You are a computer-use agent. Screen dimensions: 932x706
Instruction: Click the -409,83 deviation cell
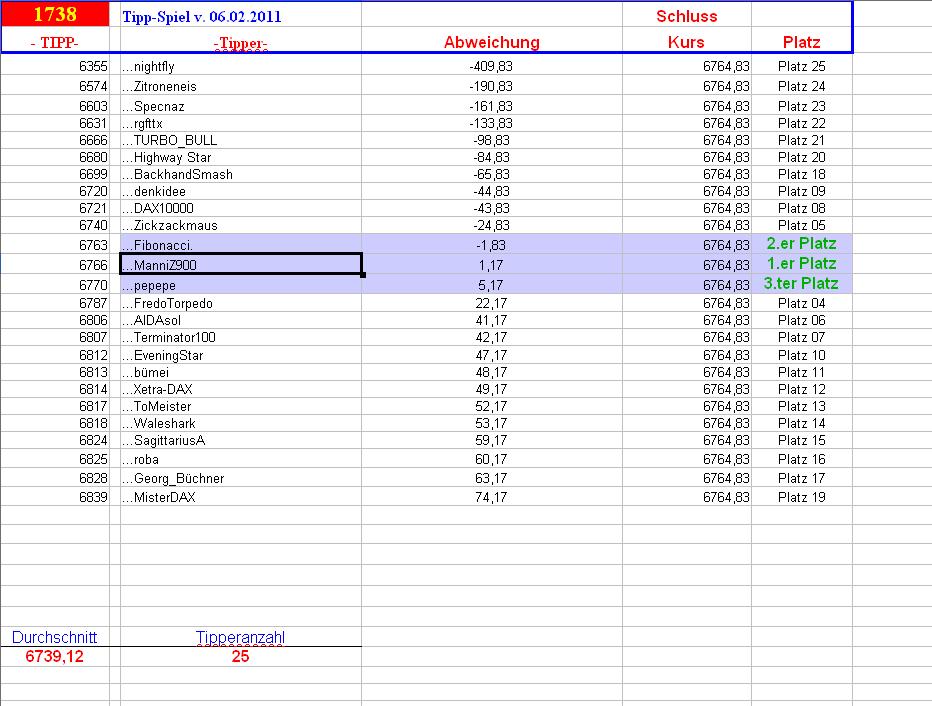pos(491,66)
